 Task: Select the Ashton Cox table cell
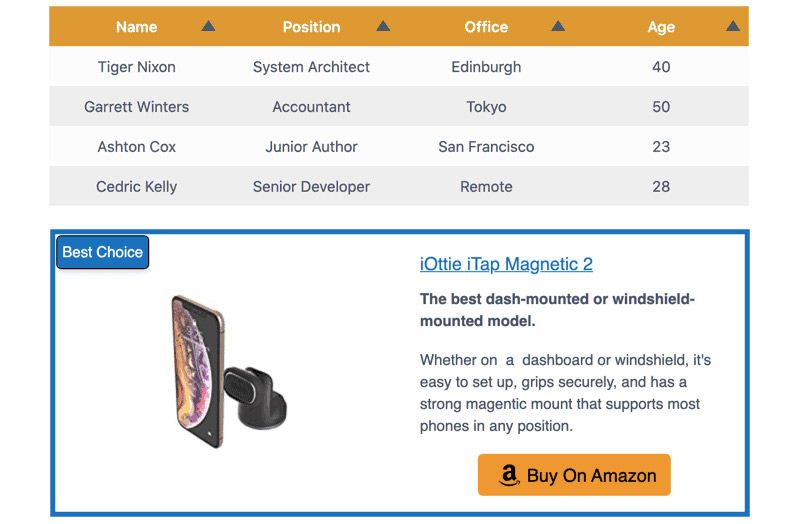click(x=137, y=146)
